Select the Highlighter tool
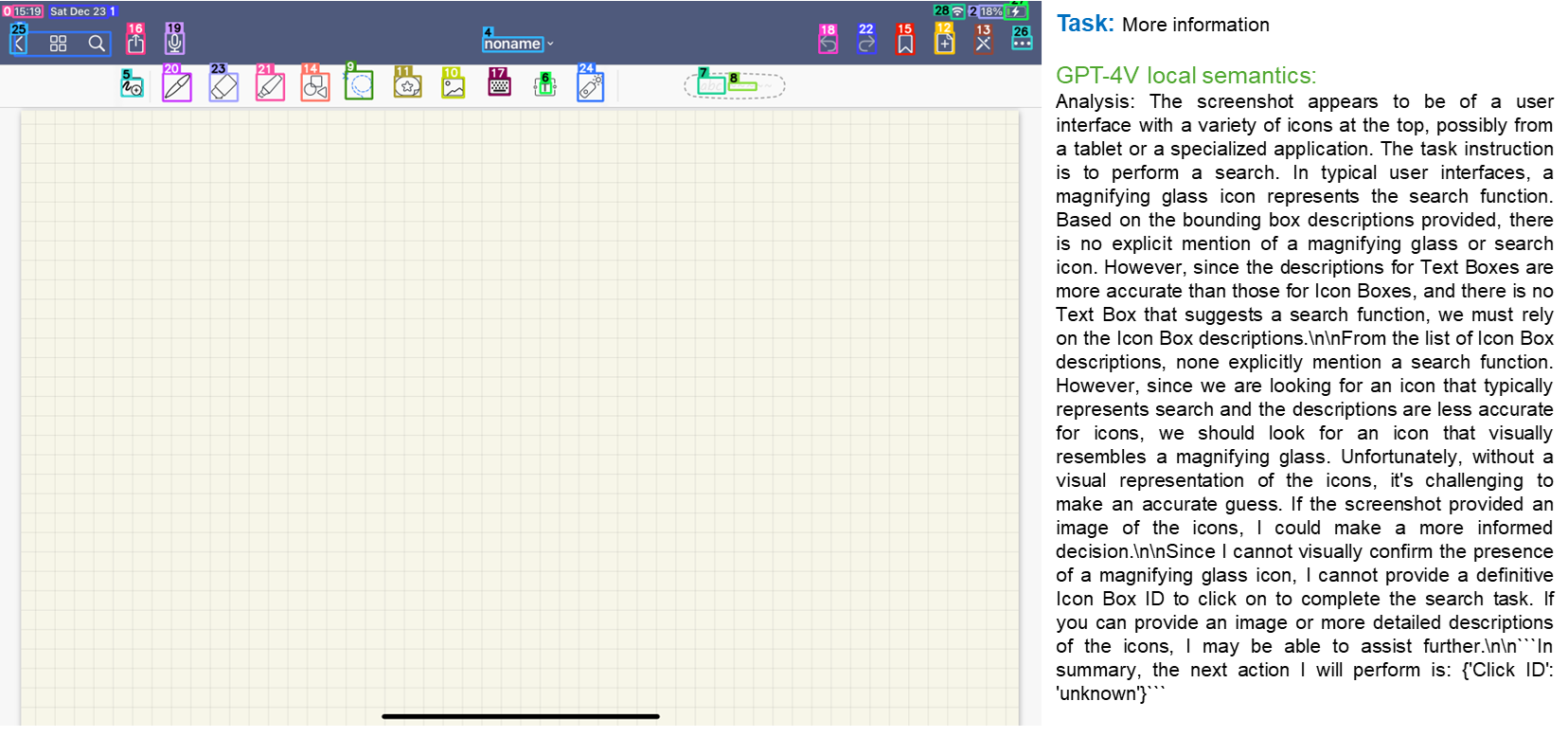This screenshot has width=1568, height=737. 270,86
